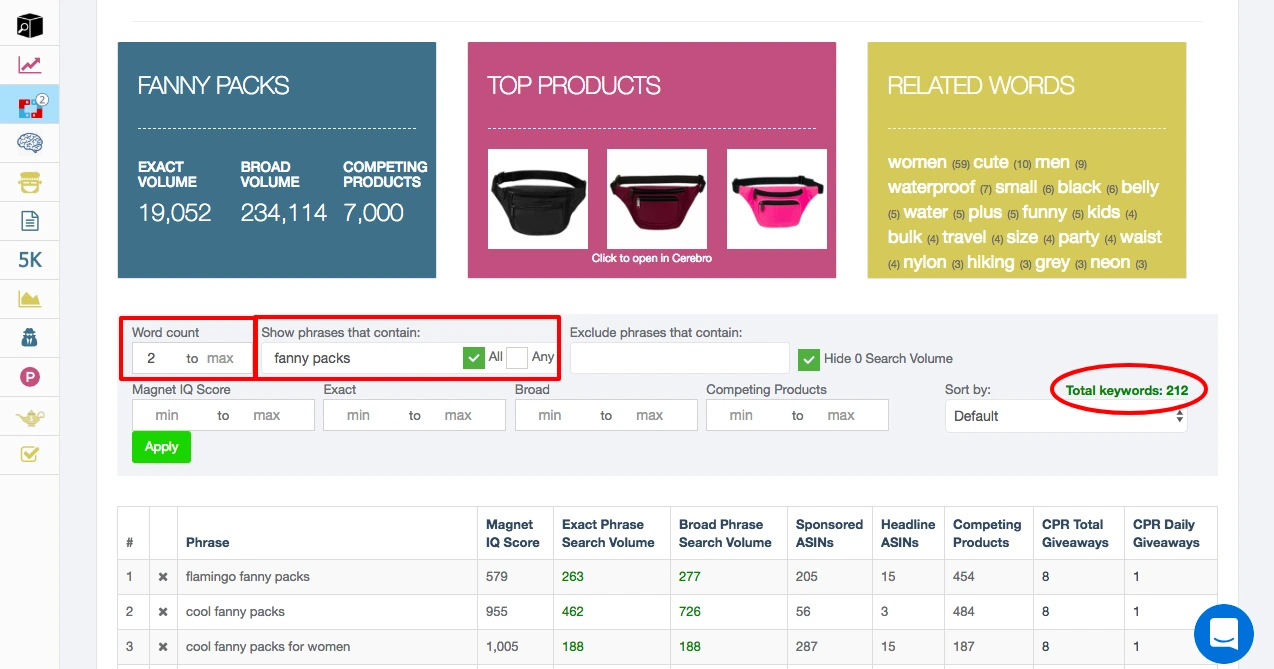Open the yellow area chart sidebar icon
Image resolution: width=1274 pixels, height=669 pixels.
click(x=30, y=299)
